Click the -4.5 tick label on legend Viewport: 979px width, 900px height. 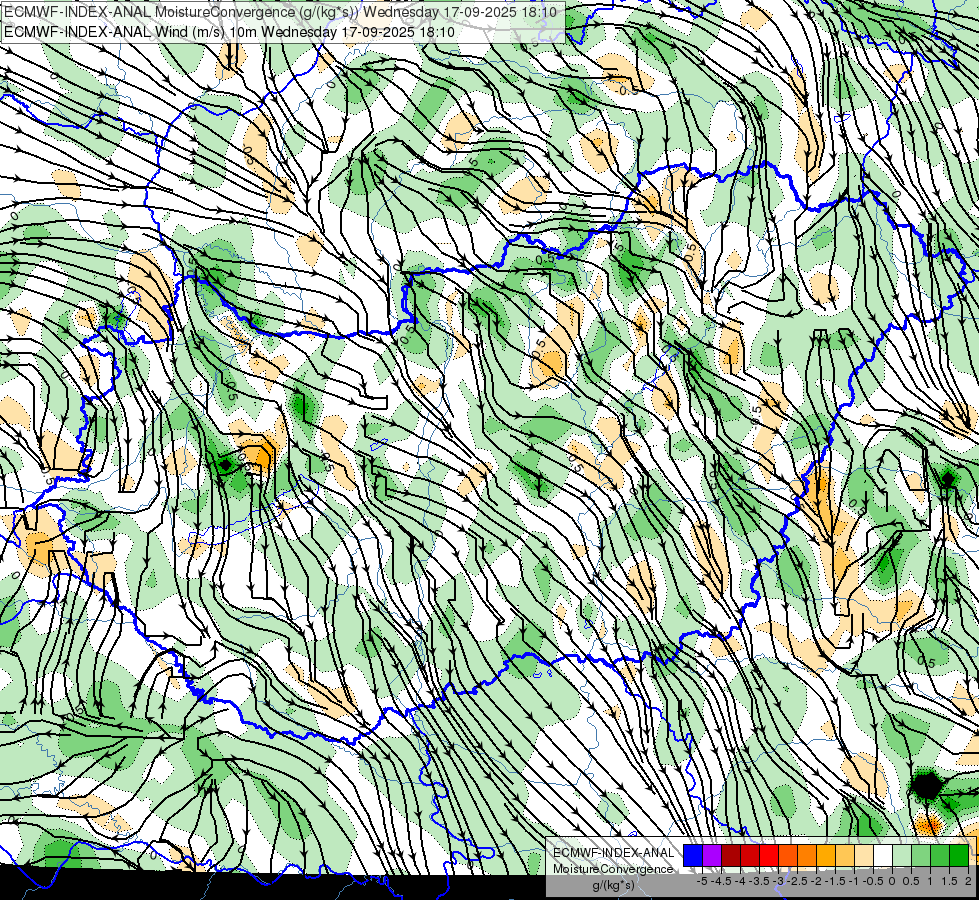[722, 881]
